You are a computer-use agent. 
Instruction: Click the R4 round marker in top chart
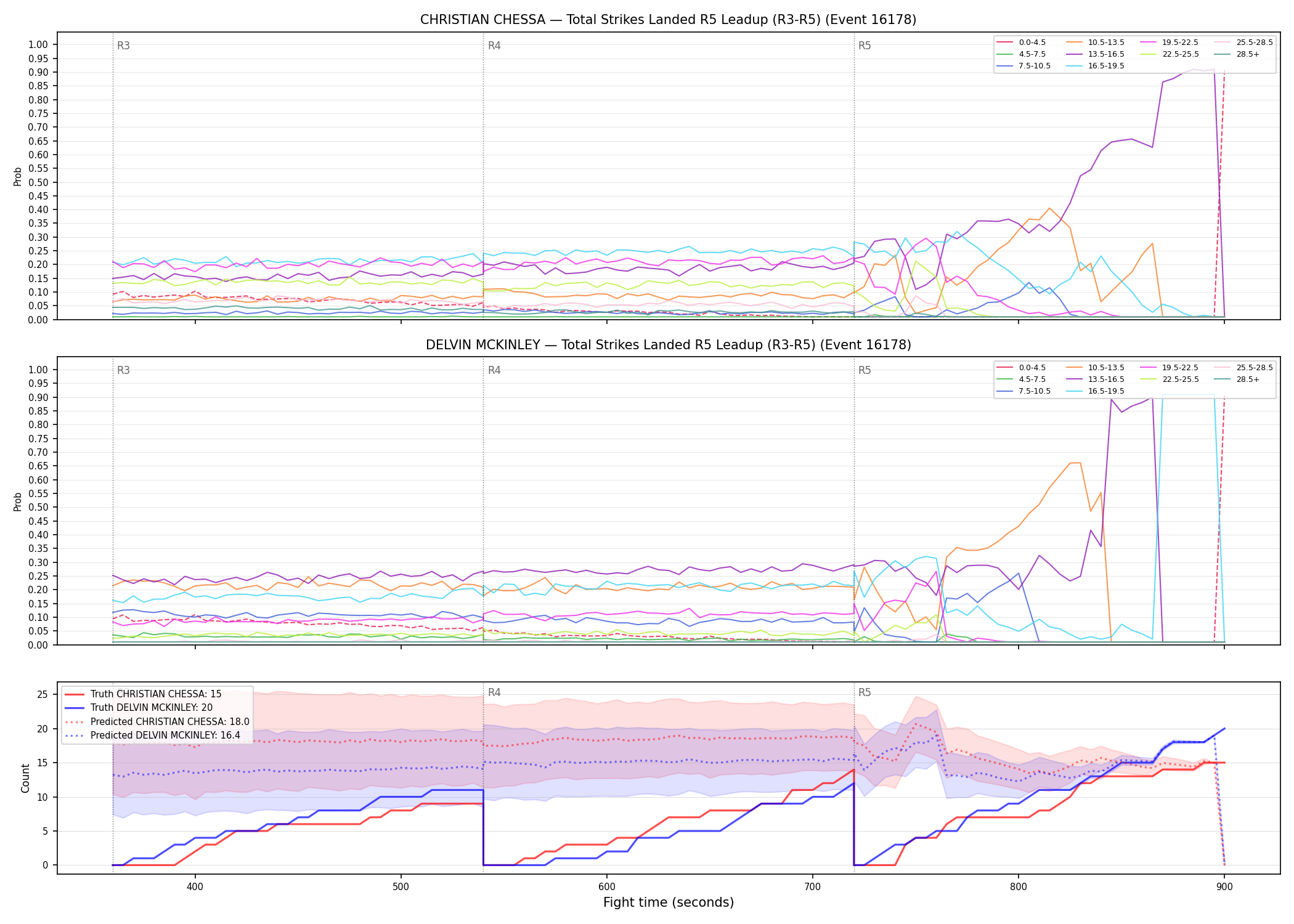(x=494, y=46)
